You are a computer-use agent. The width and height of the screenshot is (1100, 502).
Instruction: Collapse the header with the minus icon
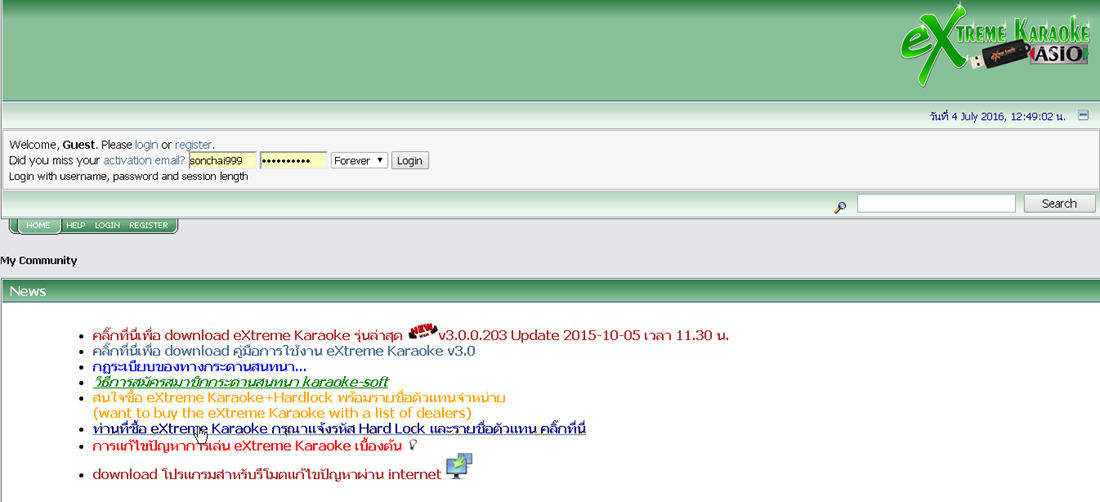point(1083,116)
